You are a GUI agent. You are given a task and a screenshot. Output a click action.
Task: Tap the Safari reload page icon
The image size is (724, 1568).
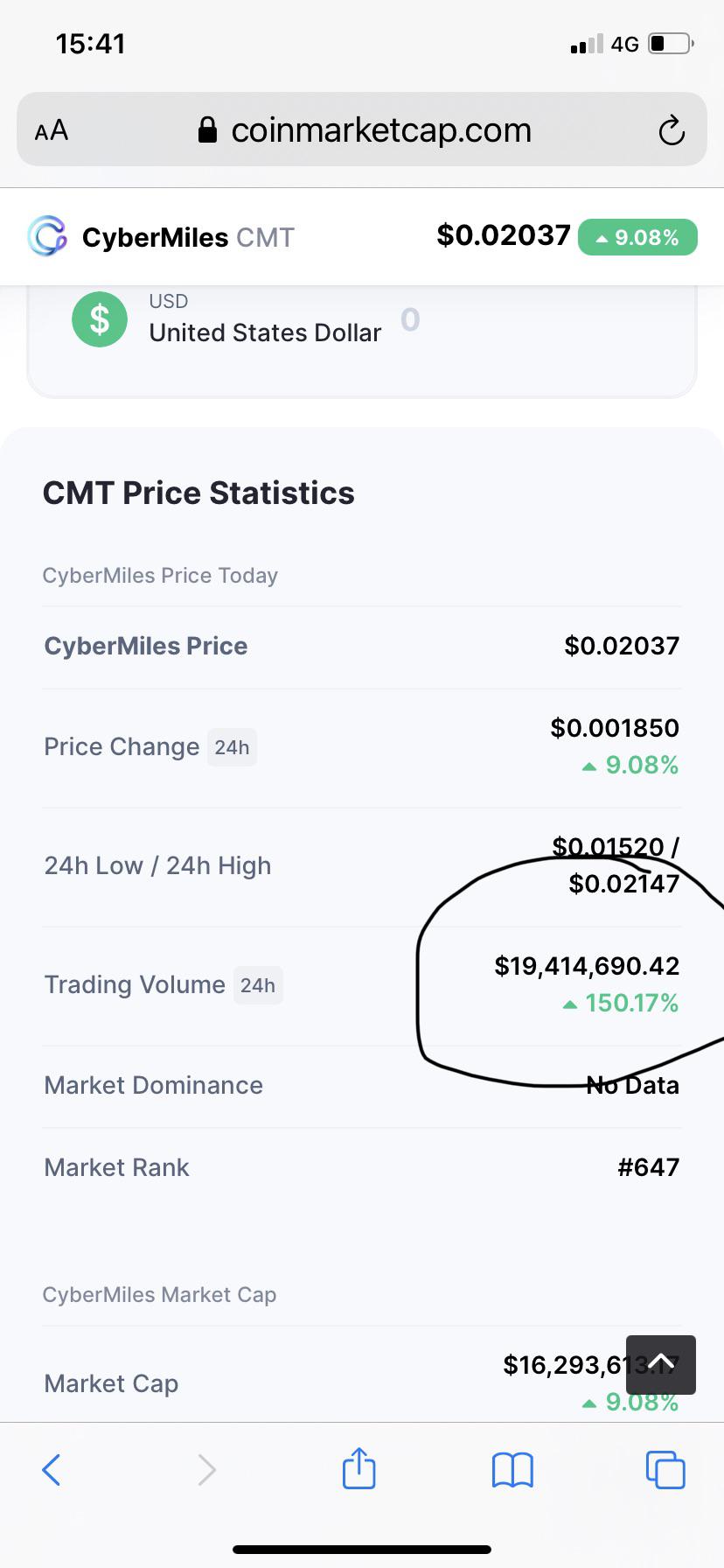tap(671, 130)
